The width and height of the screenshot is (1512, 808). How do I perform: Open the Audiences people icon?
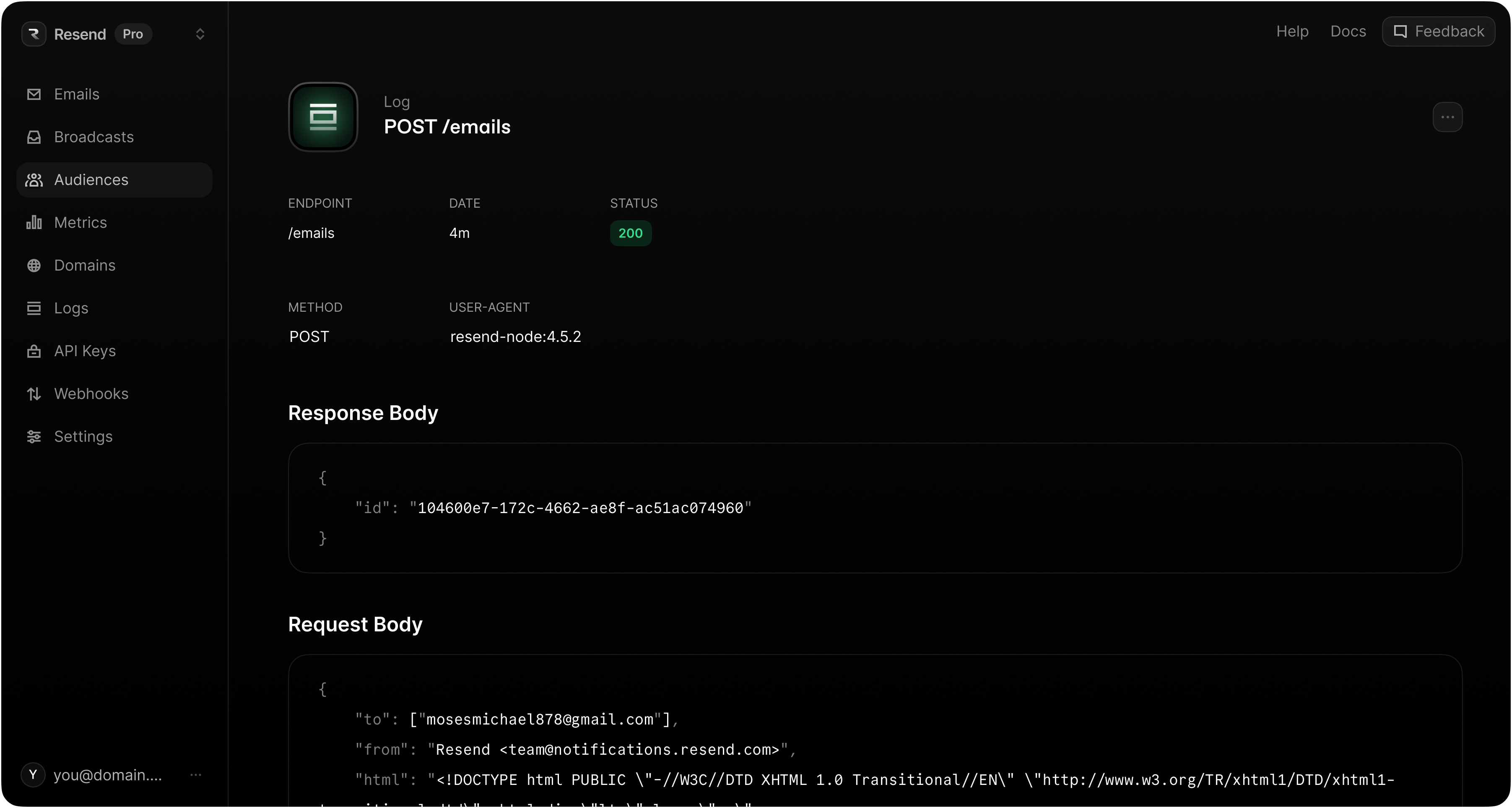pos(34,180)
